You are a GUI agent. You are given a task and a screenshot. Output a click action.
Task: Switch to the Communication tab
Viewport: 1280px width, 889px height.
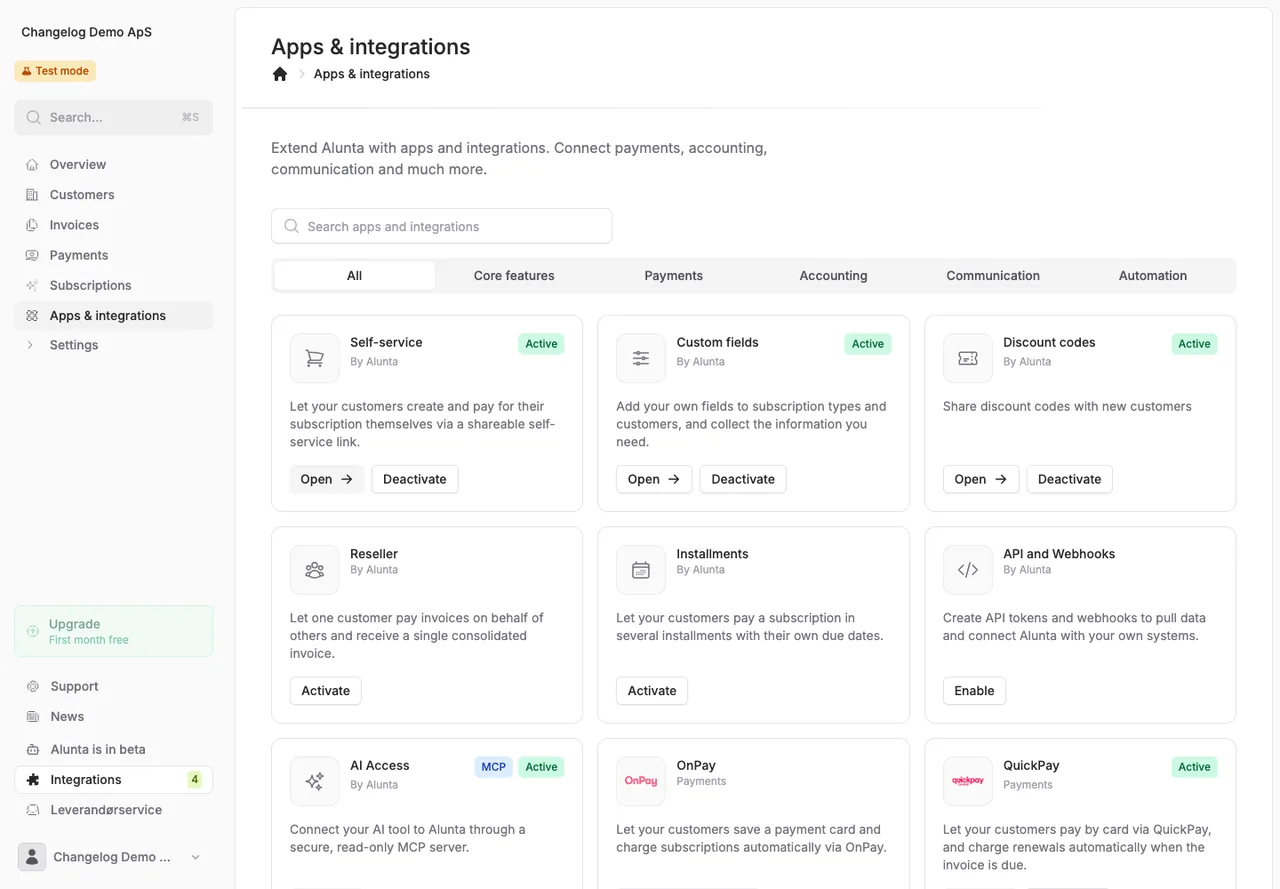[x=993, y=276]
